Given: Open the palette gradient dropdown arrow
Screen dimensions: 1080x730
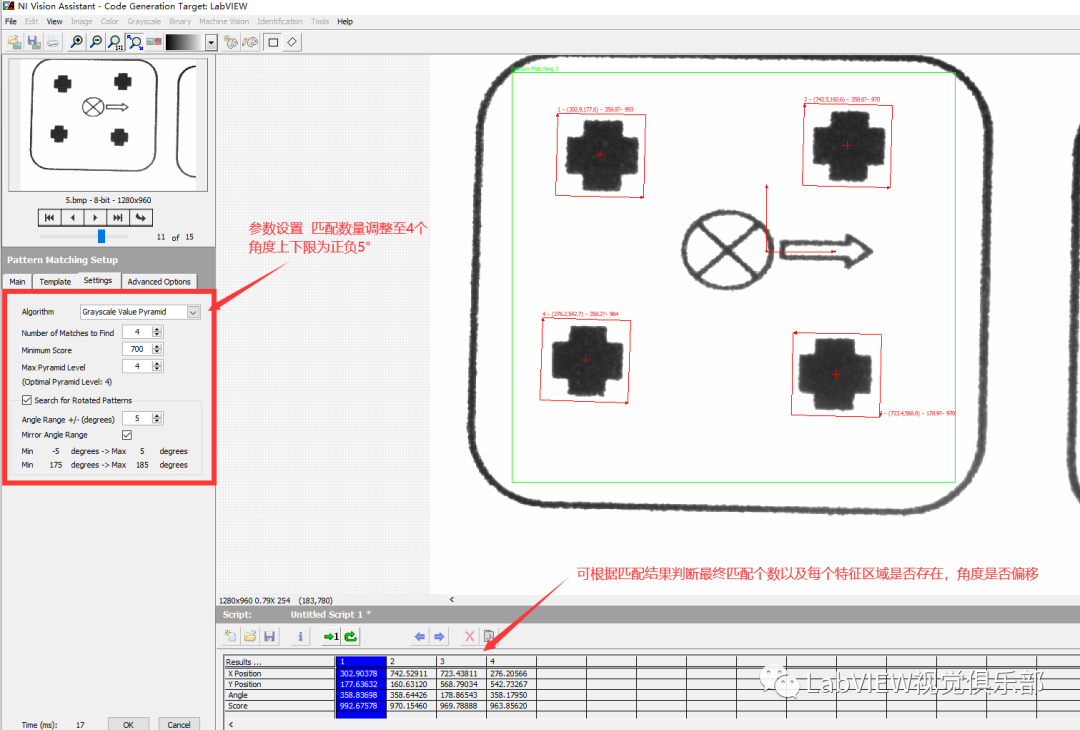Looking at the screenshot, I should coord(211,42).
